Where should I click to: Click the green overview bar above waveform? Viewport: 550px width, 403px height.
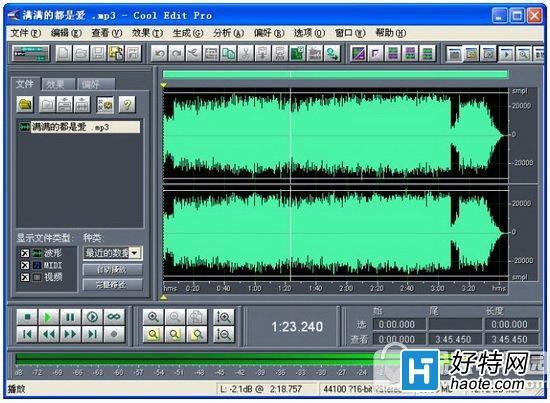[335, 74]
